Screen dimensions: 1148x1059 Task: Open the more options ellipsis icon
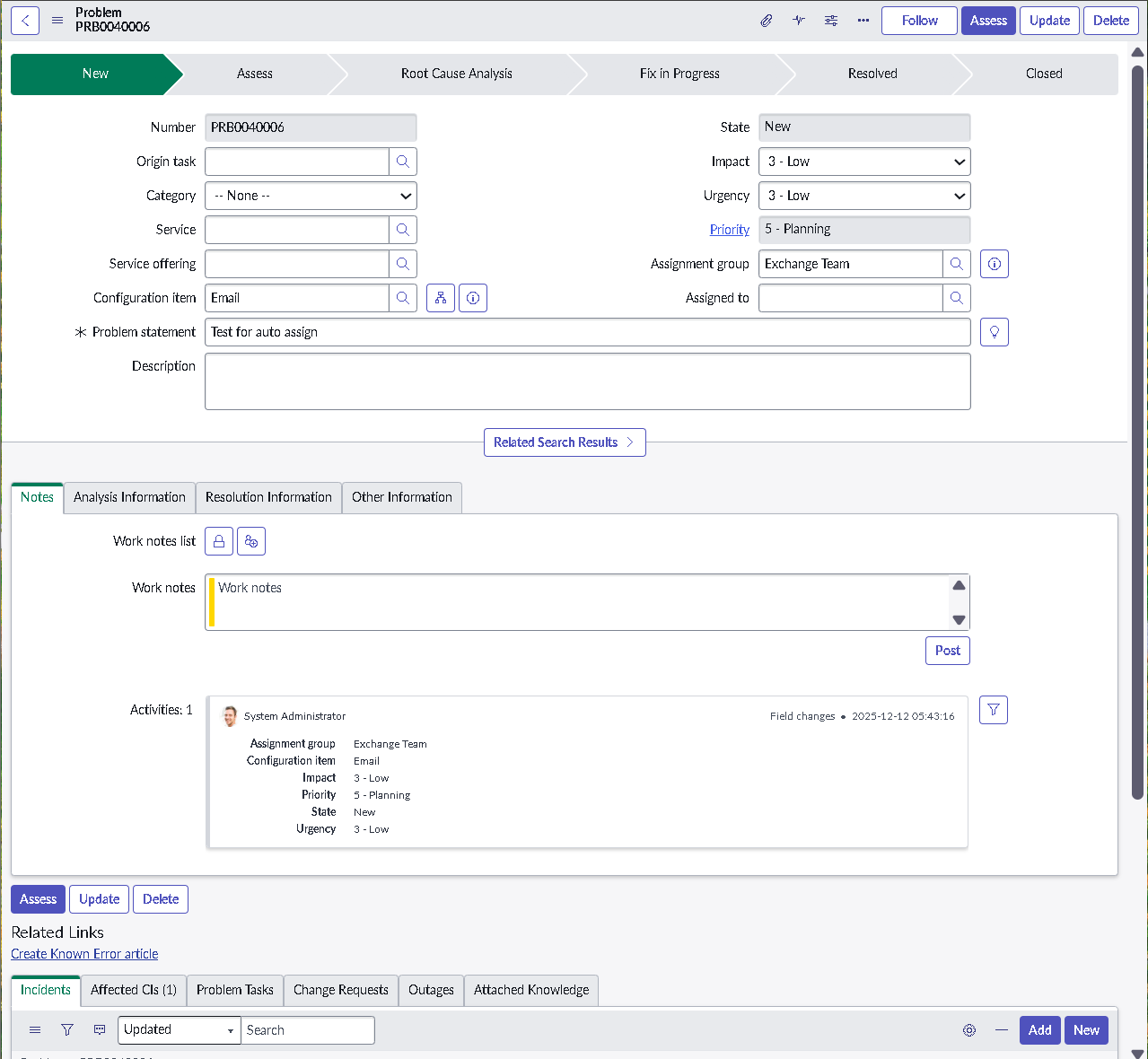pyautogui.click(x=863, y=20)
